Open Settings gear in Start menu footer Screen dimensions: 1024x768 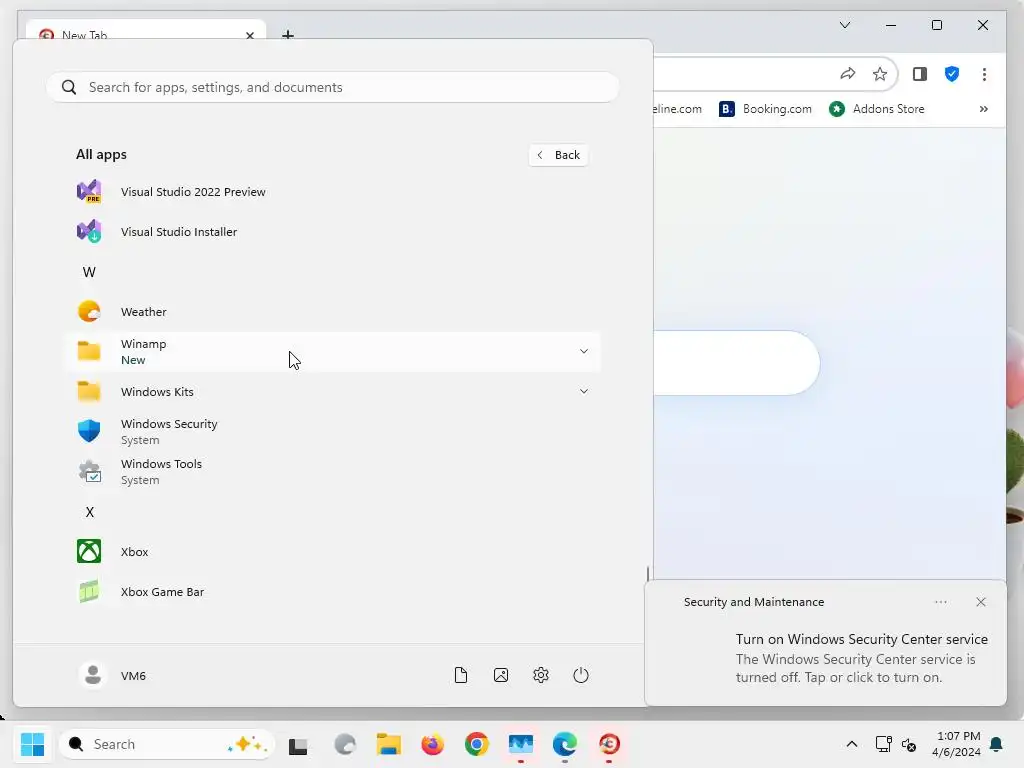541,675
